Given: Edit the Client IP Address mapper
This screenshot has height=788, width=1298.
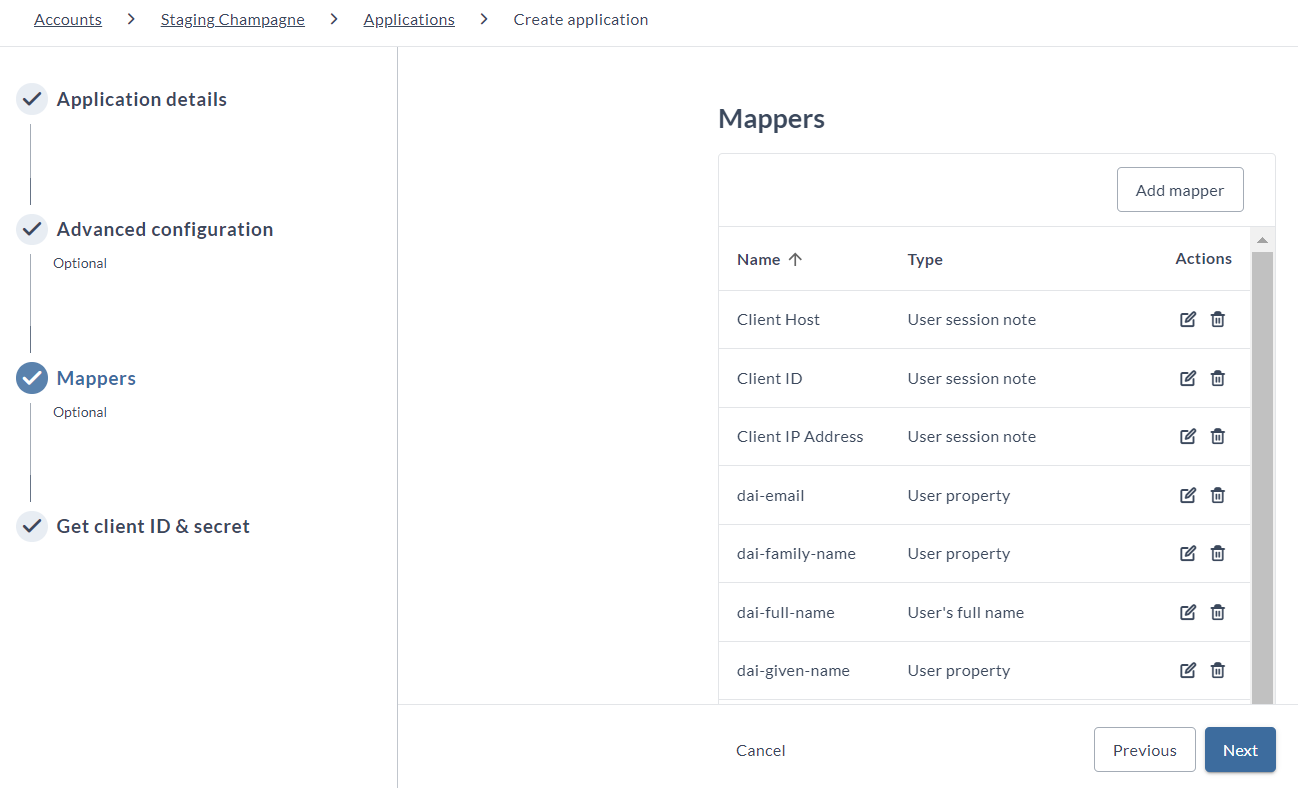Looking at the screenshot, I should coord(1188,436).
